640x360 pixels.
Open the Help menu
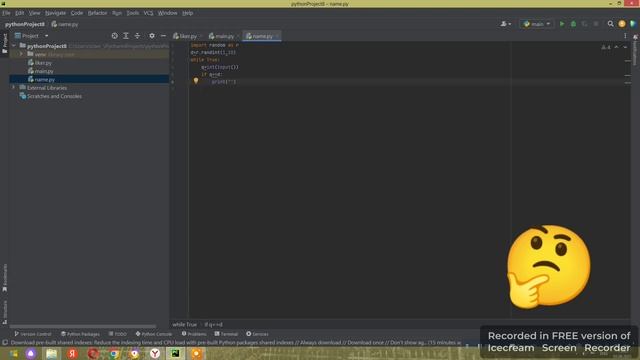pyautogui.click(x=187, y=13)
